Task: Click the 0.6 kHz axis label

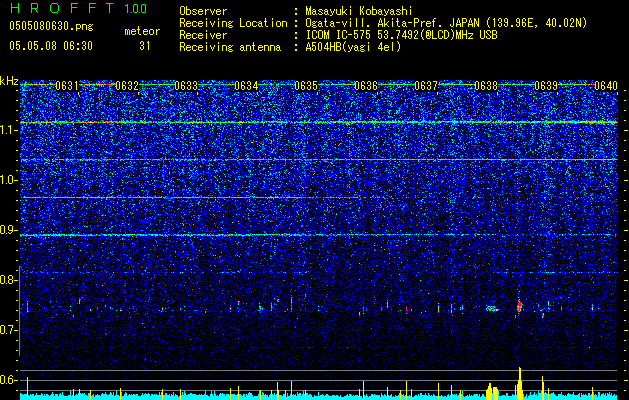Action: [9, 380]
